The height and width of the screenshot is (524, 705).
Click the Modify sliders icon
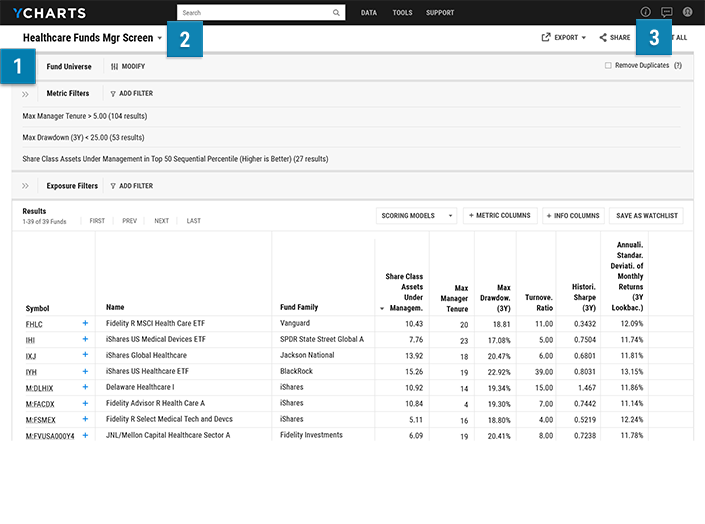click(x=114, y=67)
